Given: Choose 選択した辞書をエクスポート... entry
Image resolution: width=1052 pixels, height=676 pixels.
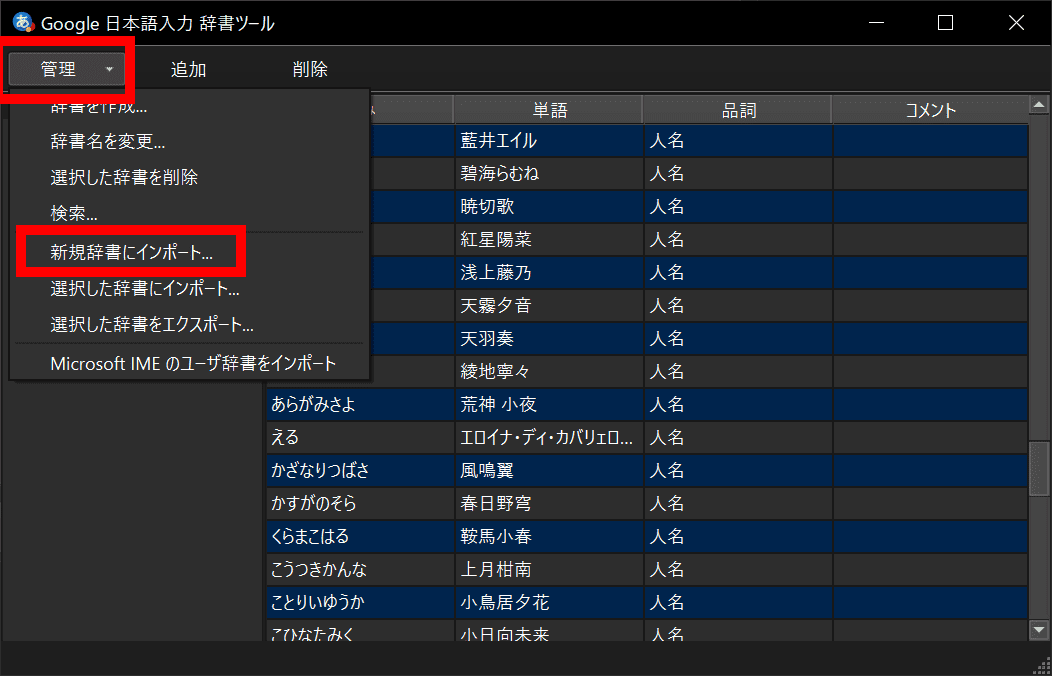Looking at the screenshot, I should point(152,325).
